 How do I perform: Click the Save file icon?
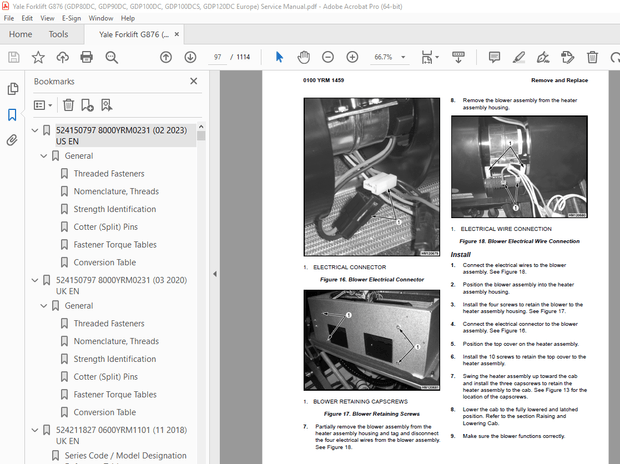pos(14,57)
